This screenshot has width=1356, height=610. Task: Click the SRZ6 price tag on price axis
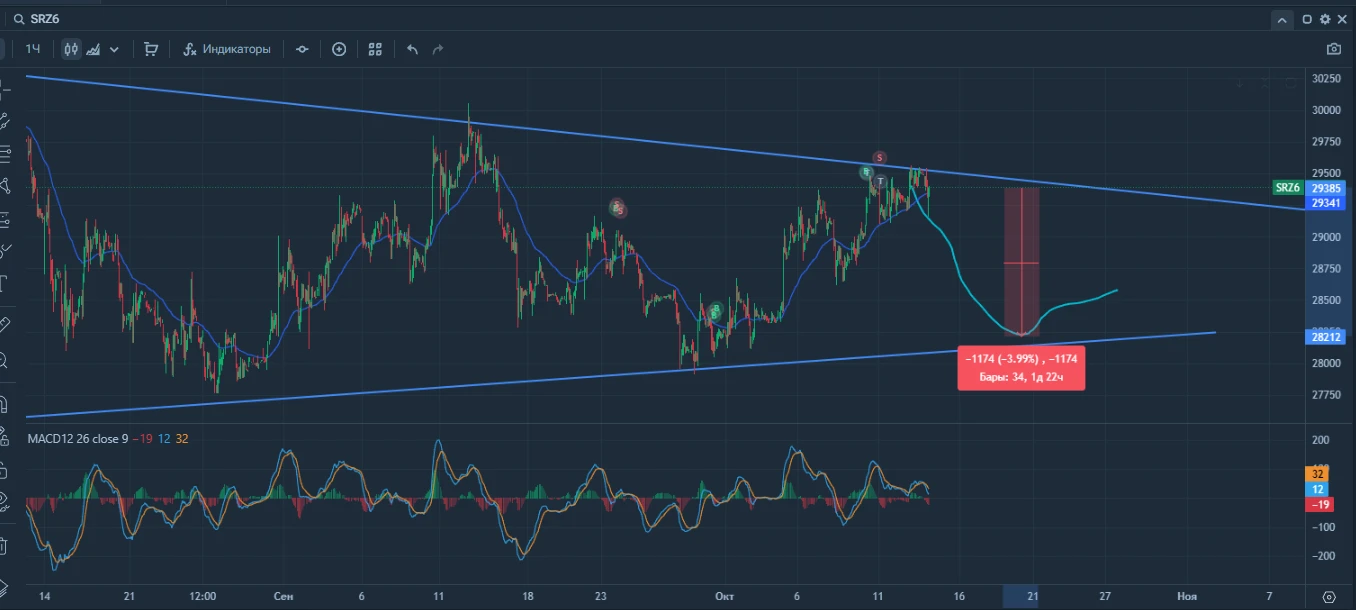pos(1287,188)
